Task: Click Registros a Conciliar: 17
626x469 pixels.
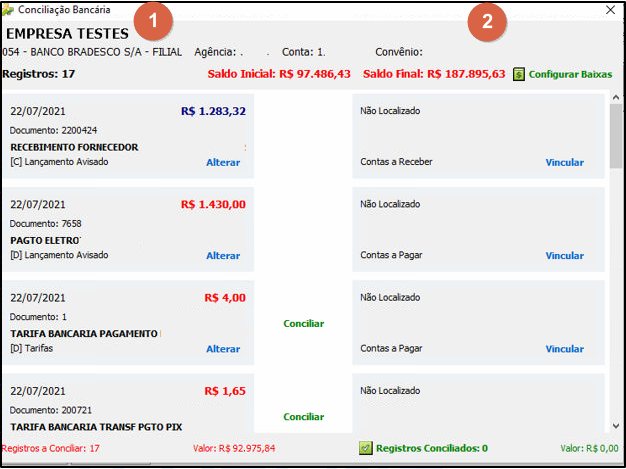Action: click(50, 449)
